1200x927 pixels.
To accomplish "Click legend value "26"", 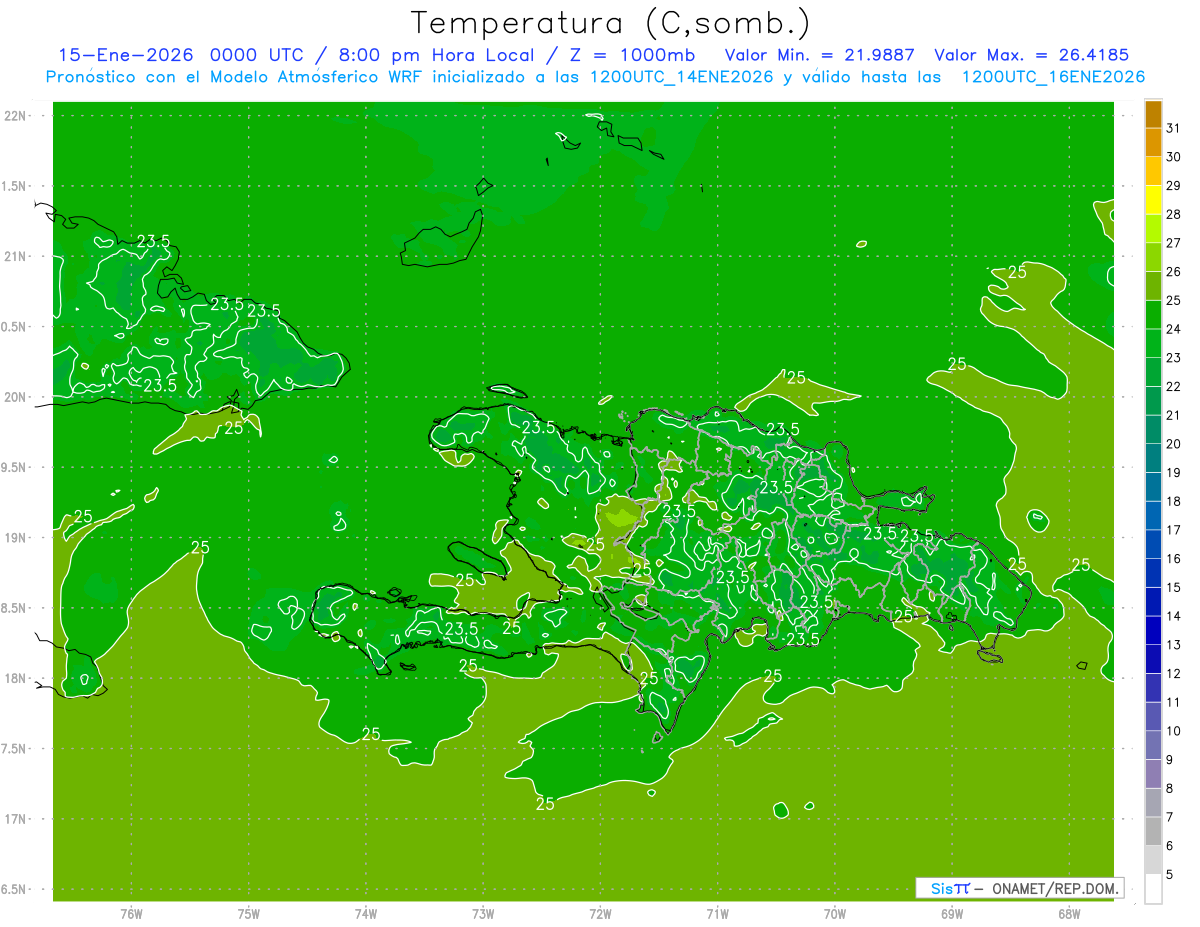I will click(1173, 272).
